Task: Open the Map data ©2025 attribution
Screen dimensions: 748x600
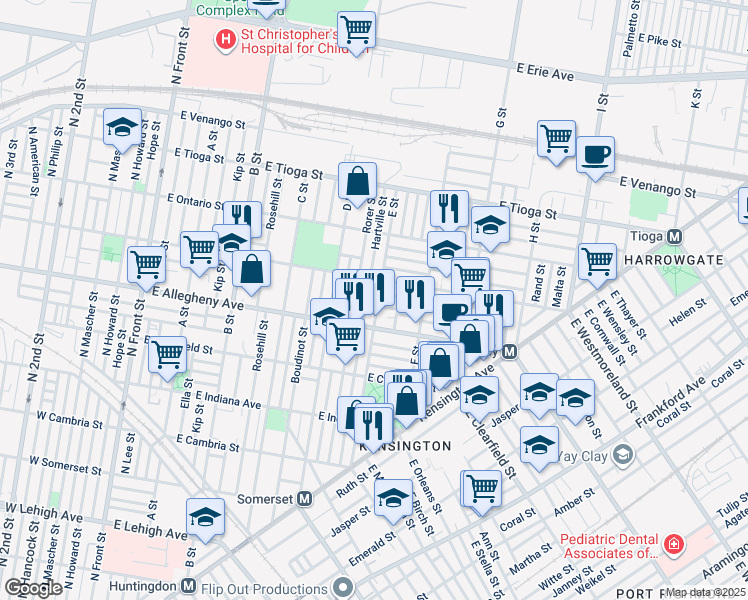Action: 706,593
